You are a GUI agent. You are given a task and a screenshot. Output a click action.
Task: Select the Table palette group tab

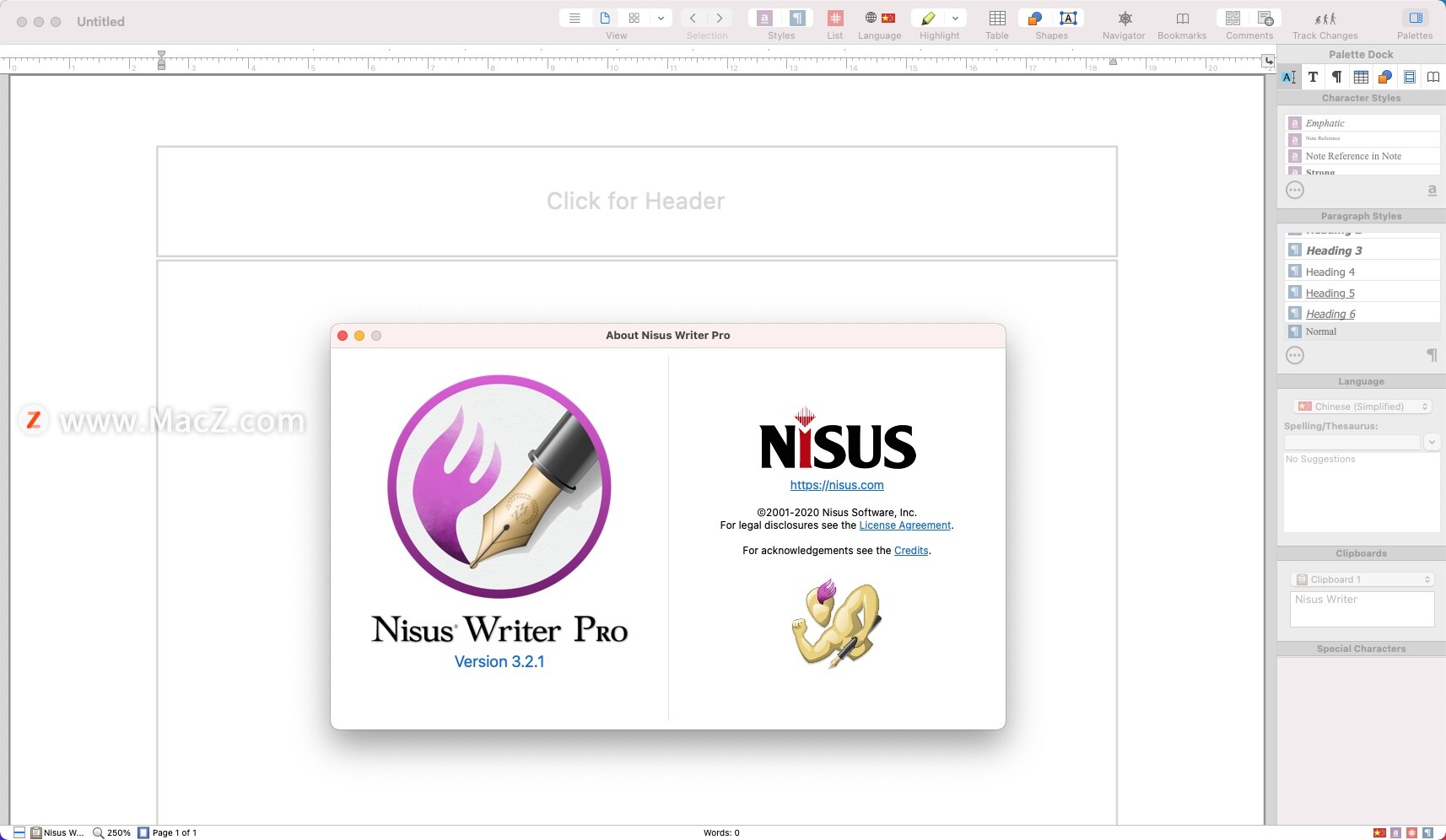tap(1361, 77)
